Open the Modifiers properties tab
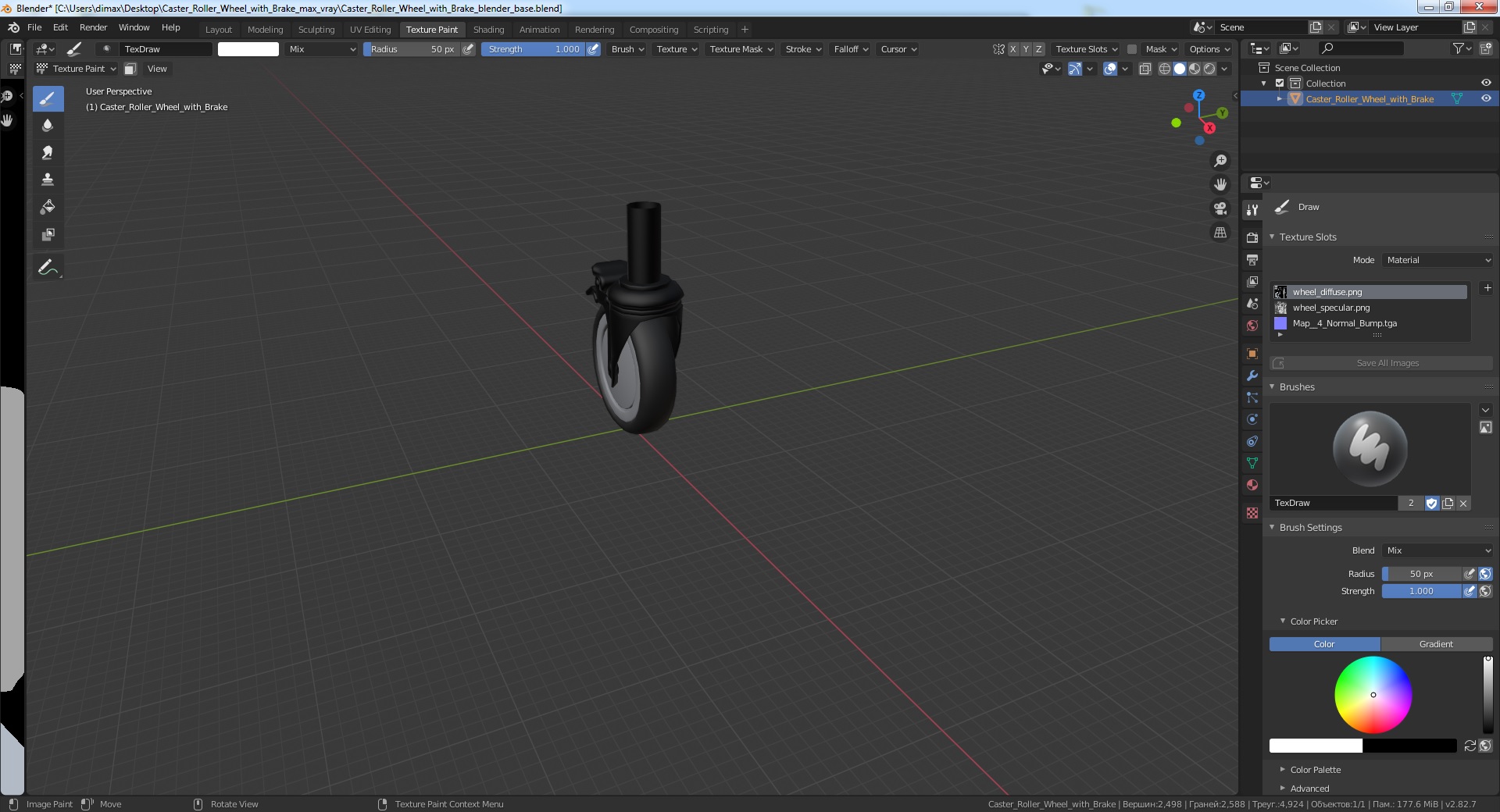The image size is (1500, 812). [x=1252, y=376]
